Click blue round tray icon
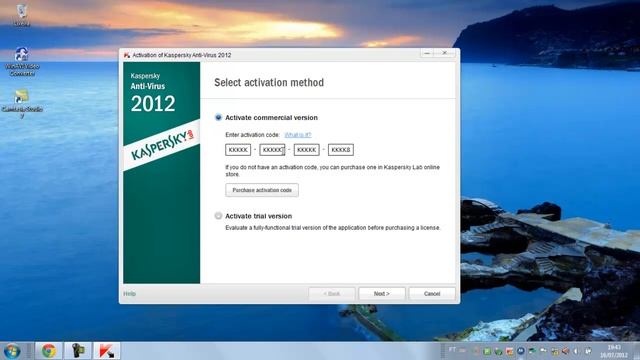 [x=521, y=351]
